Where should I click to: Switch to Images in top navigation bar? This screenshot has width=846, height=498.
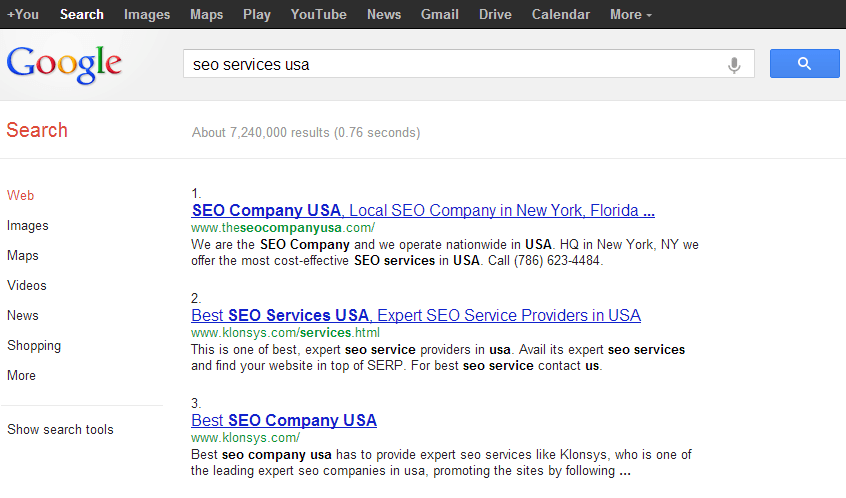click(x=147, y=15)
